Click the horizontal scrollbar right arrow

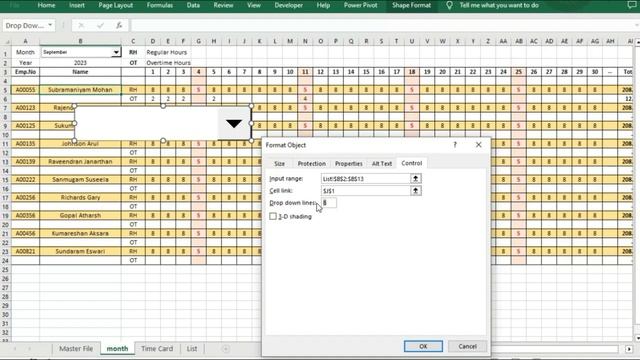click(629, 349)
